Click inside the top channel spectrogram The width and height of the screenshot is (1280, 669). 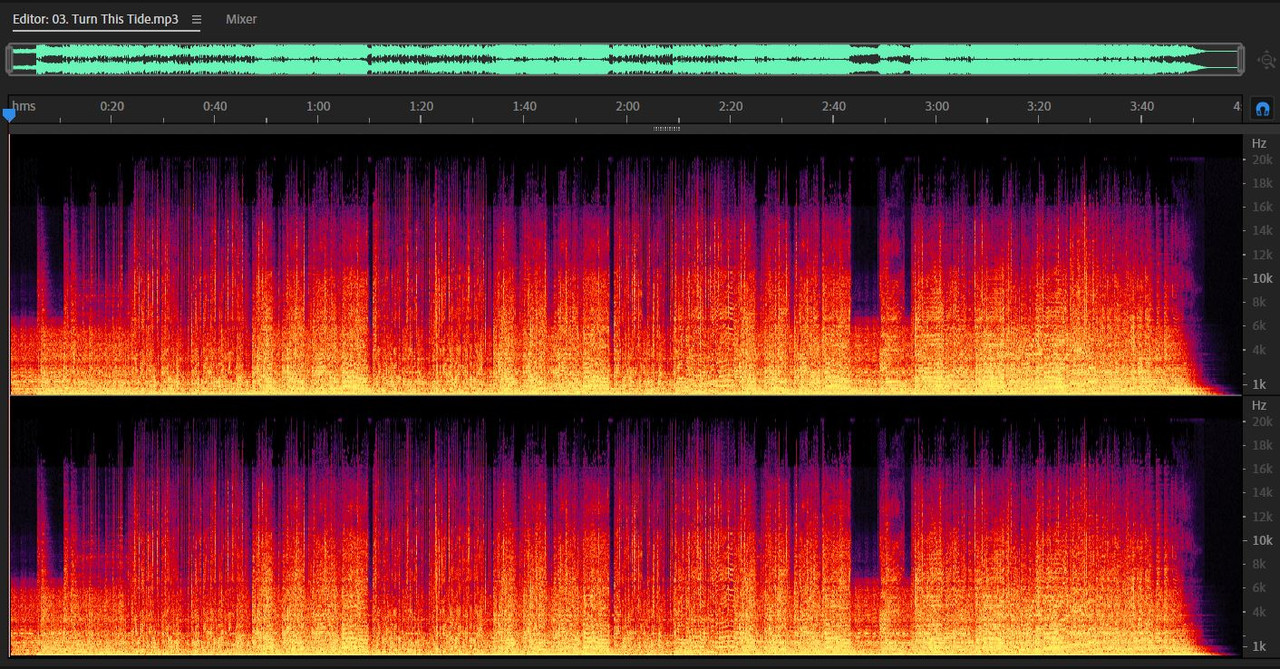tap(626, 264)
